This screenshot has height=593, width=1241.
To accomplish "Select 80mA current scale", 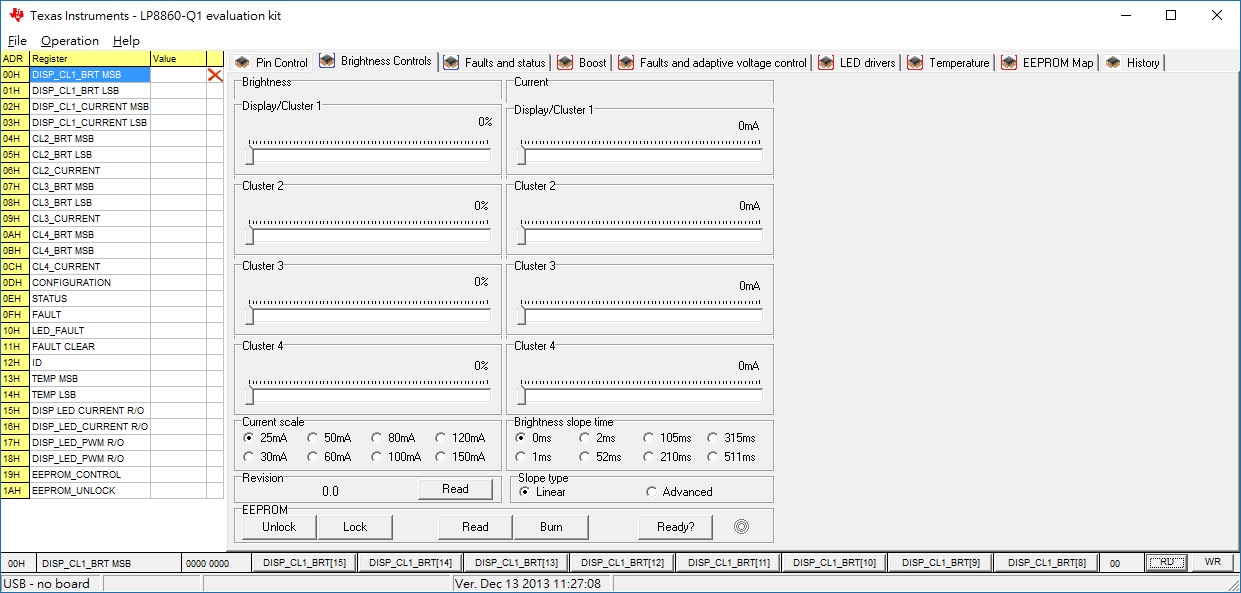I will [x=394, y=438].
